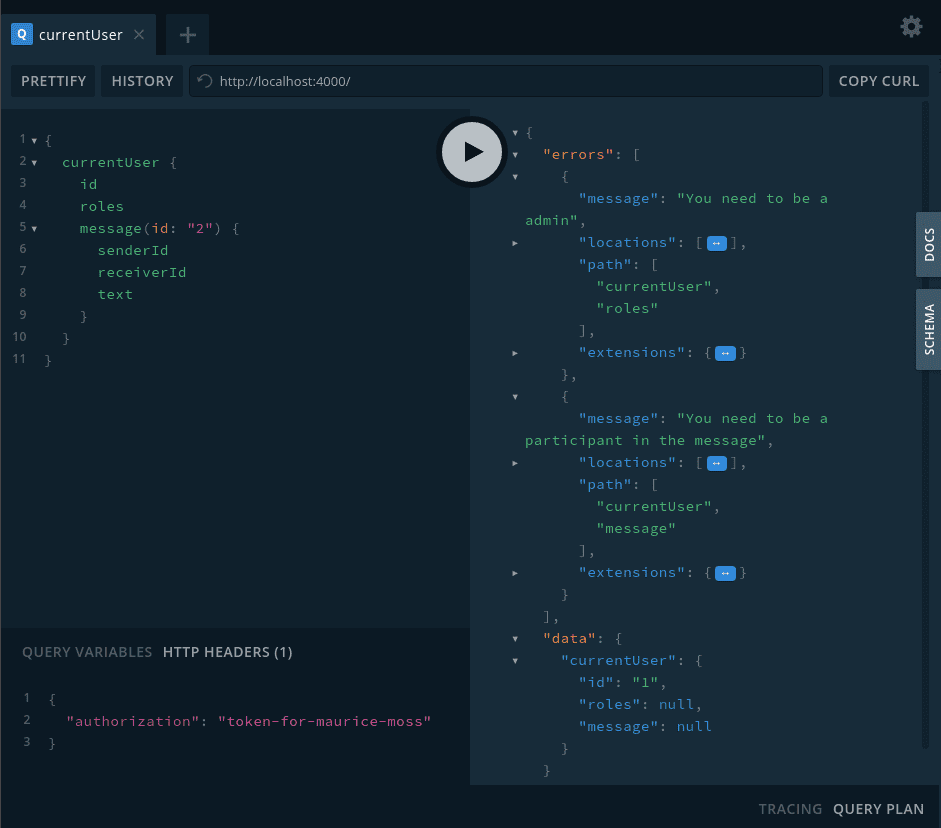941x828 pixels.
Task: Open a new tab with the plus icon
Action: coord(186,34)
